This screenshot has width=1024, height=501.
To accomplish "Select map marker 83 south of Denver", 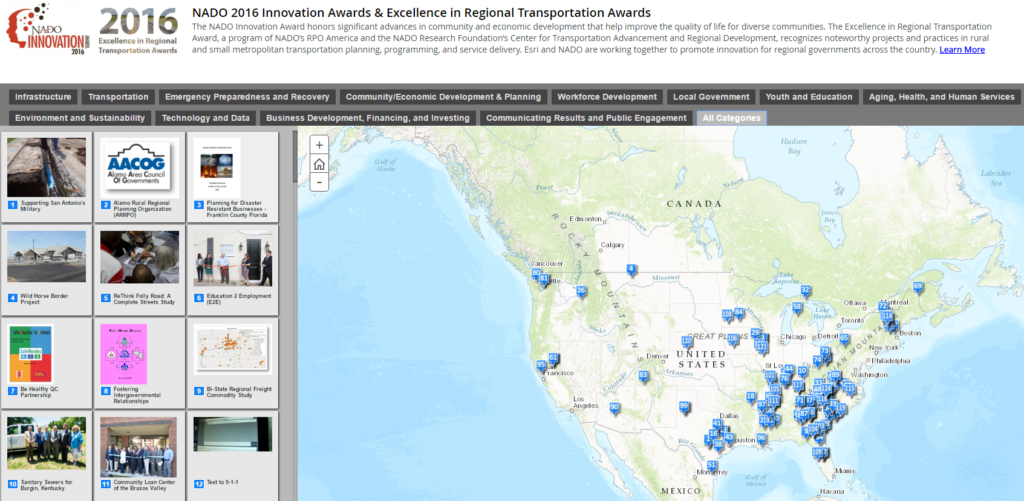I will (x=643, y=376).
